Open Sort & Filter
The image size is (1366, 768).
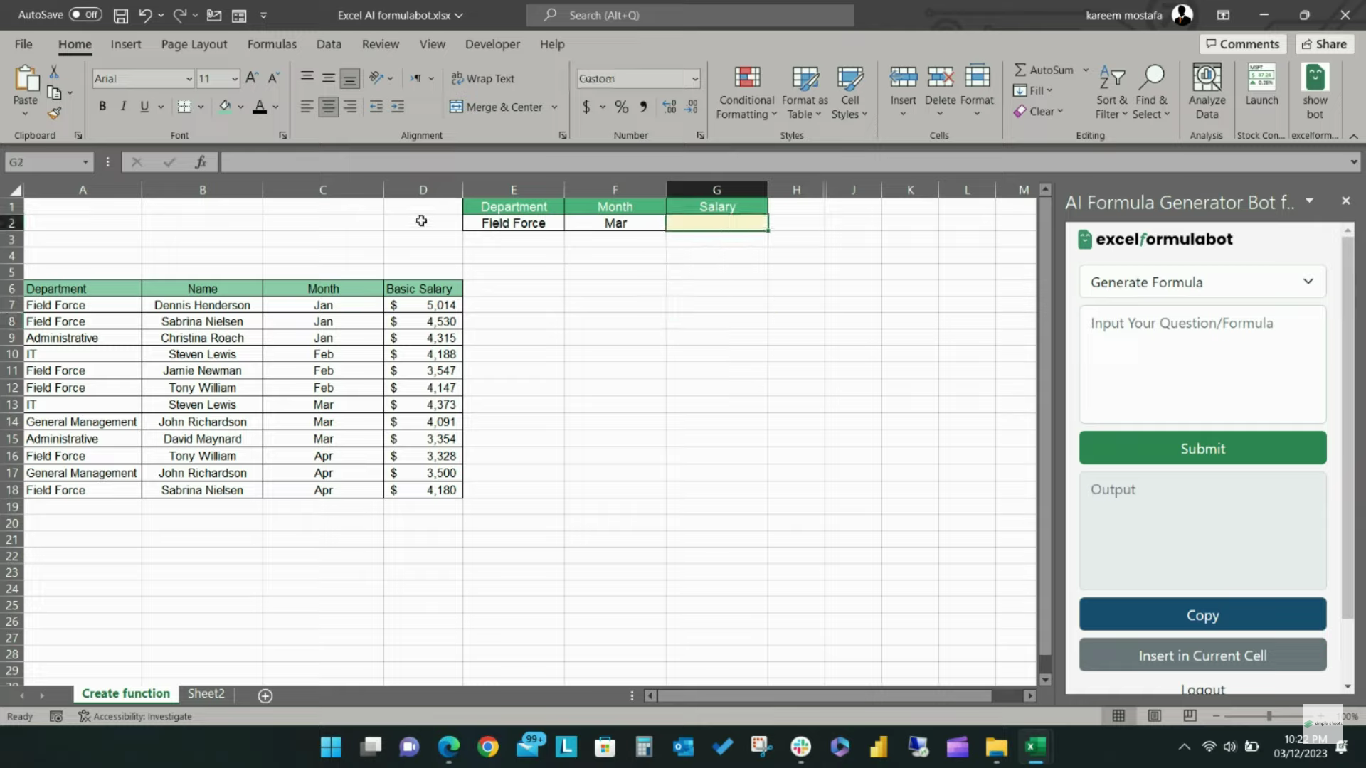point(1112,93)
